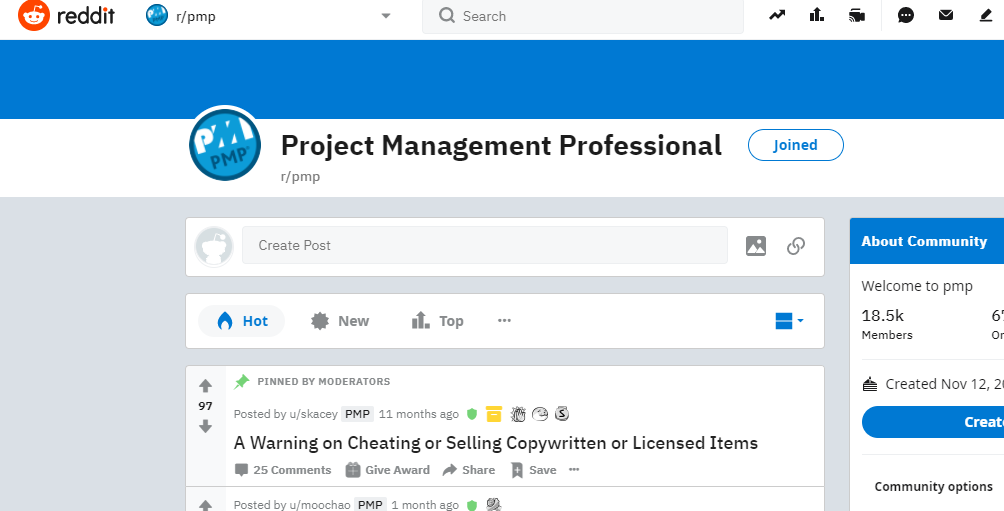The width and height of the screenshot is (1004, 511).
Task: Downvote the post with 97 points
Action: (x=205, y=426)
